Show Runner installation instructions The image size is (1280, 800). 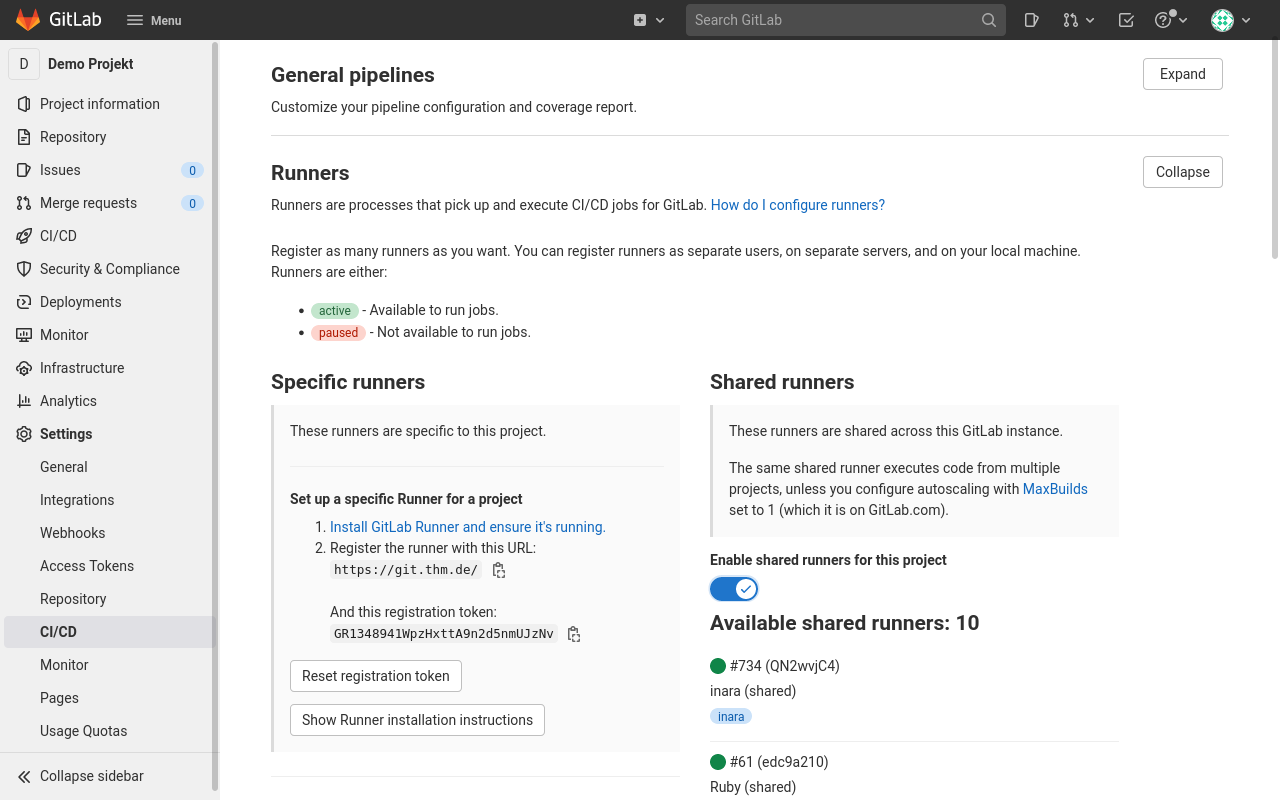point(417,720)
